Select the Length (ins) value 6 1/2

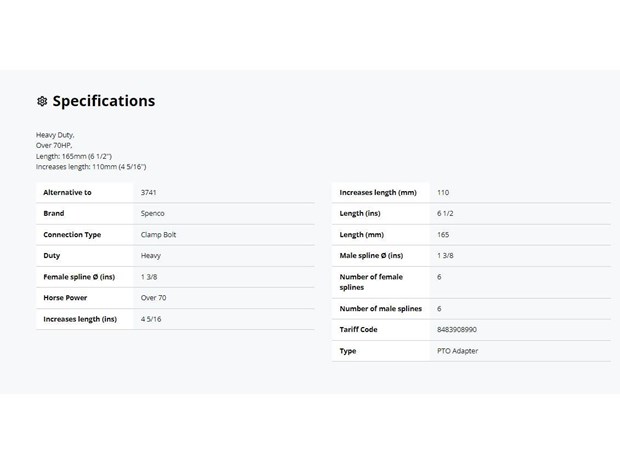(x=445, y=214)
